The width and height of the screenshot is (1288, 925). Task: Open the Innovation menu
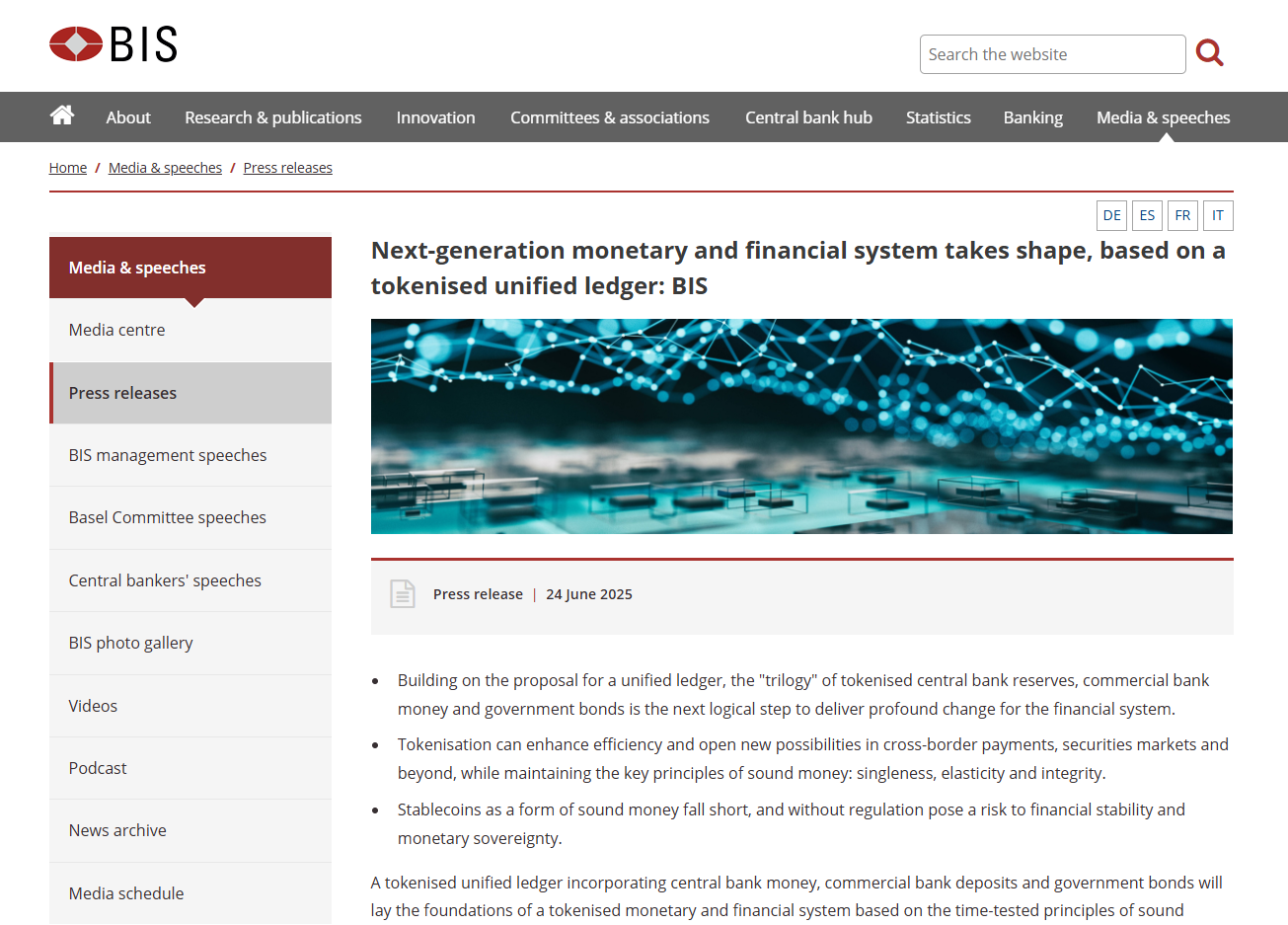coord(435,116)
